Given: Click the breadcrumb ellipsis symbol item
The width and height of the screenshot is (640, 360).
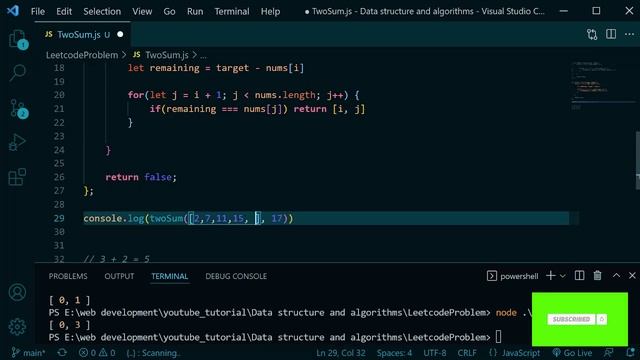Looking at the screenshot, I should click(x=203, y=55).
